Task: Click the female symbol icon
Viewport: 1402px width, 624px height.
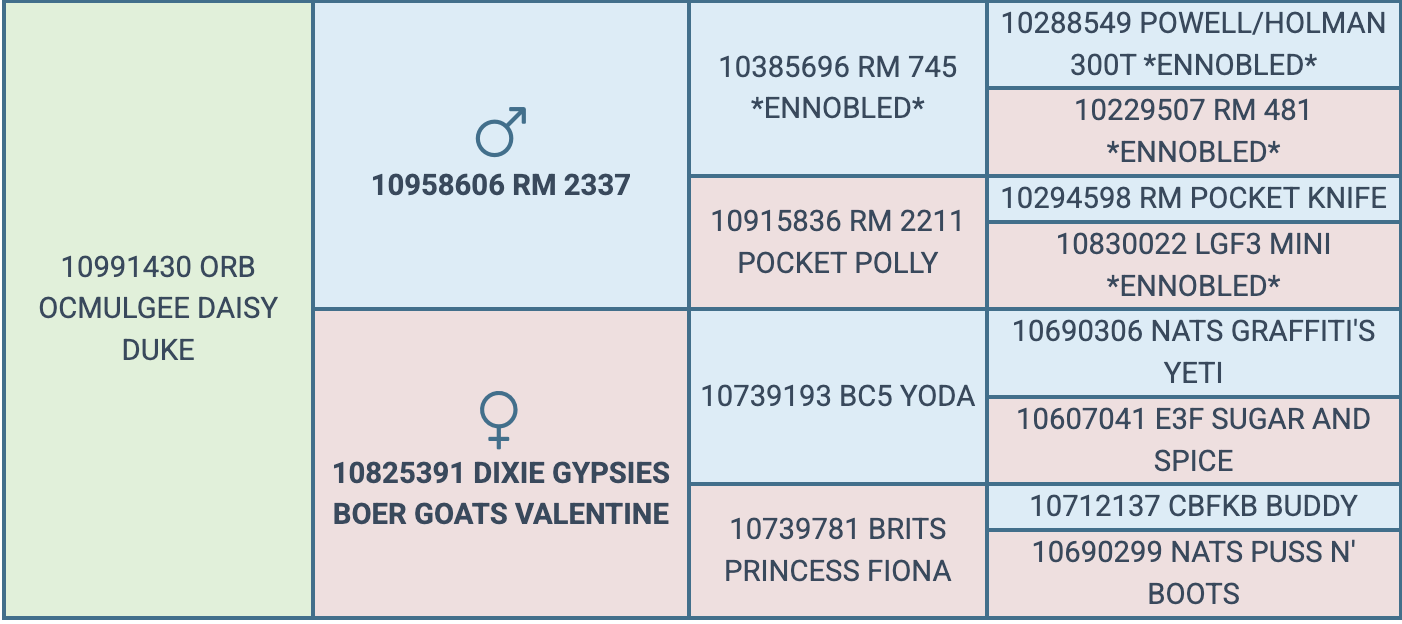Action: (x=500, y=419)
